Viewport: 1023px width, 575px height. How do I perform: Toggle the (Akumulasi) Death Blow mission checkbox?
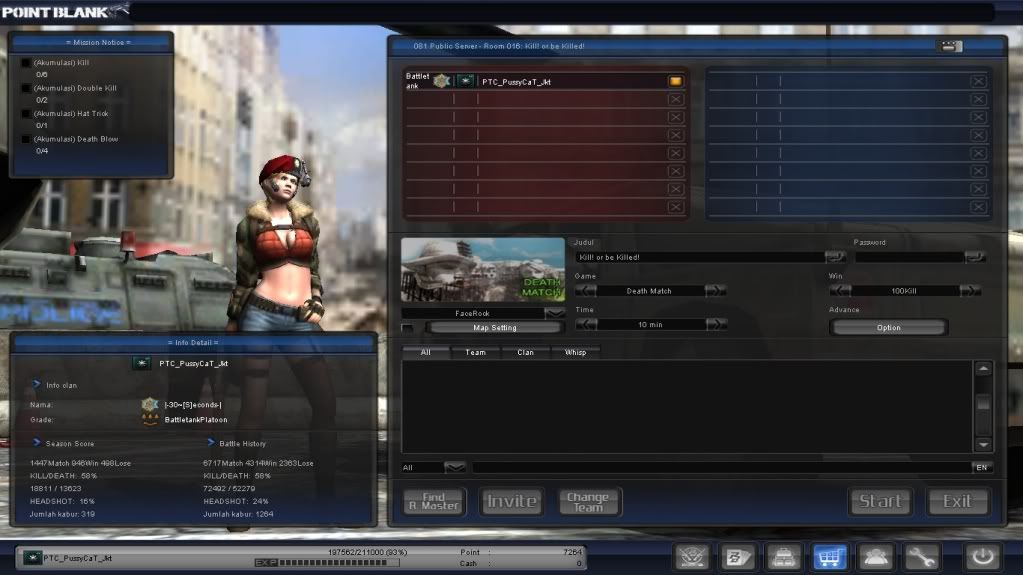click(x=26, y=139)
